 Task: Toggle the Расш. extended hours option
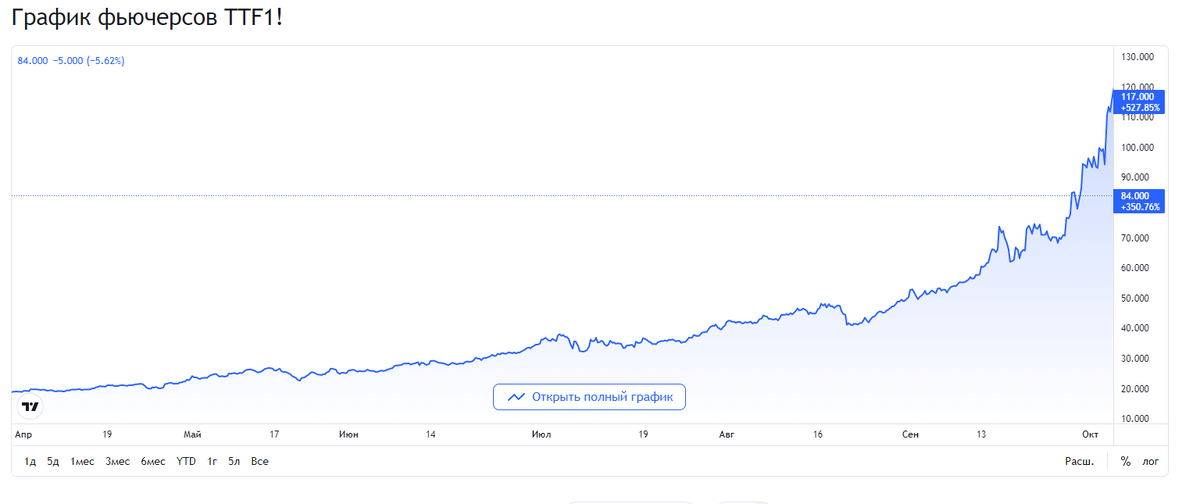pos(1079,462)
